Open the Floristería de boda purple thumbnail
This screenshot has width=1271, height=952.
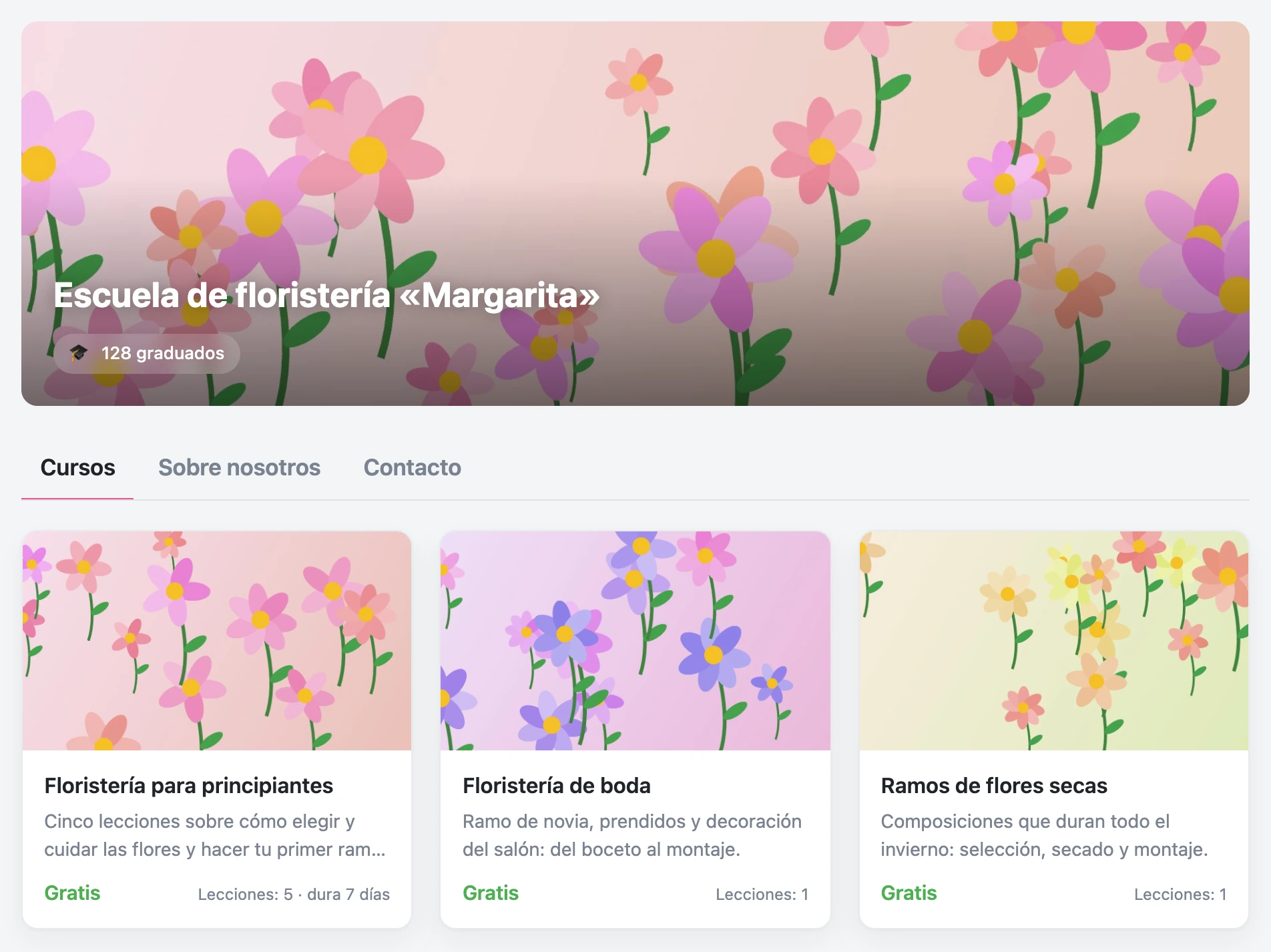tap(635, 641)
